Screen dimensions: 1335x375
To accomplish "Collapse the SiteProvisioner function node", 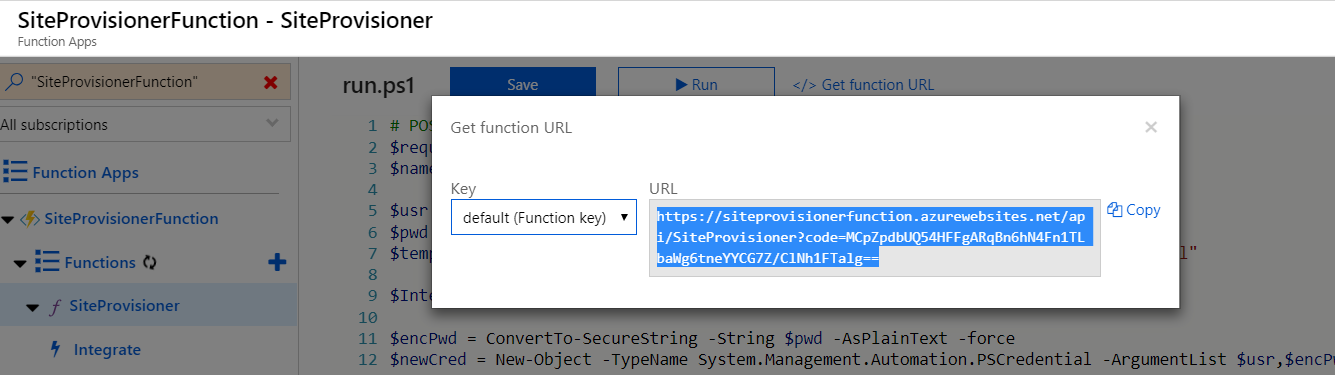I will [x=33, y=306].
